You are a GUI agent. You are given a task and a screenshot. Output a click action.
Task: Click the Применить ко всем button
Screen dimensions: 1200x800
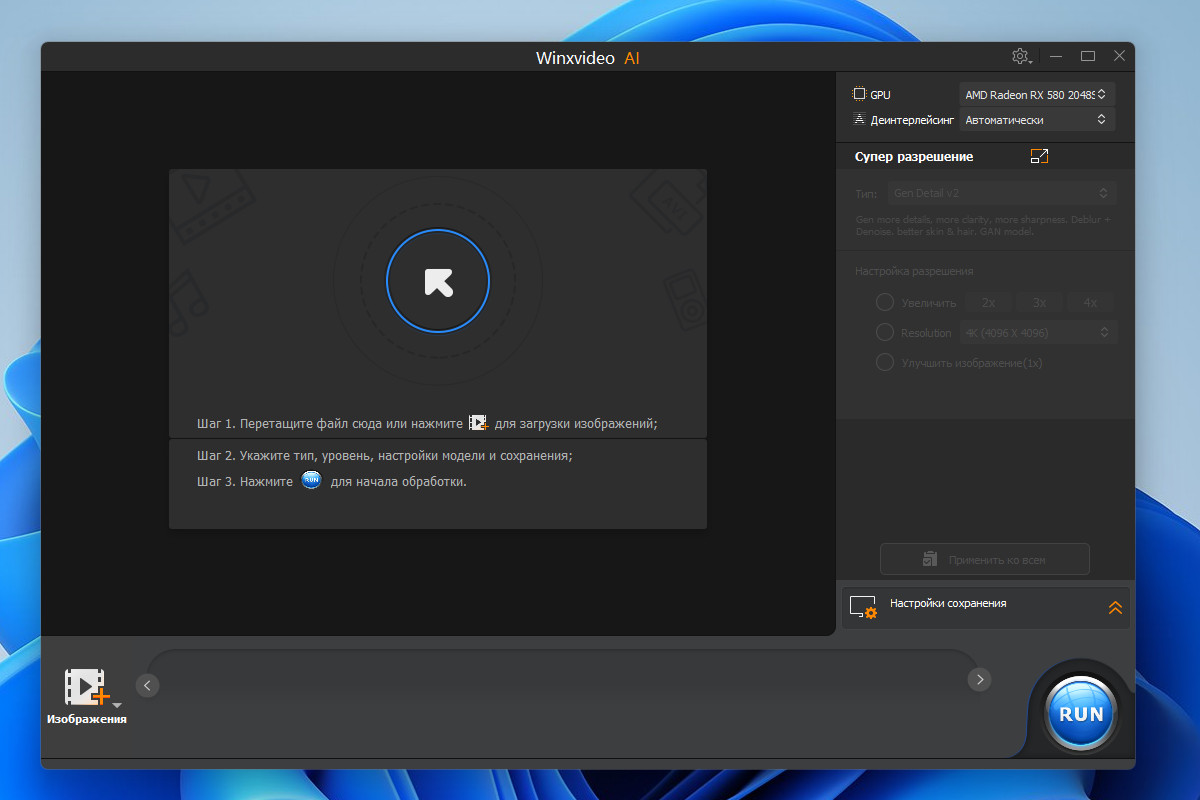click(985, 559)
